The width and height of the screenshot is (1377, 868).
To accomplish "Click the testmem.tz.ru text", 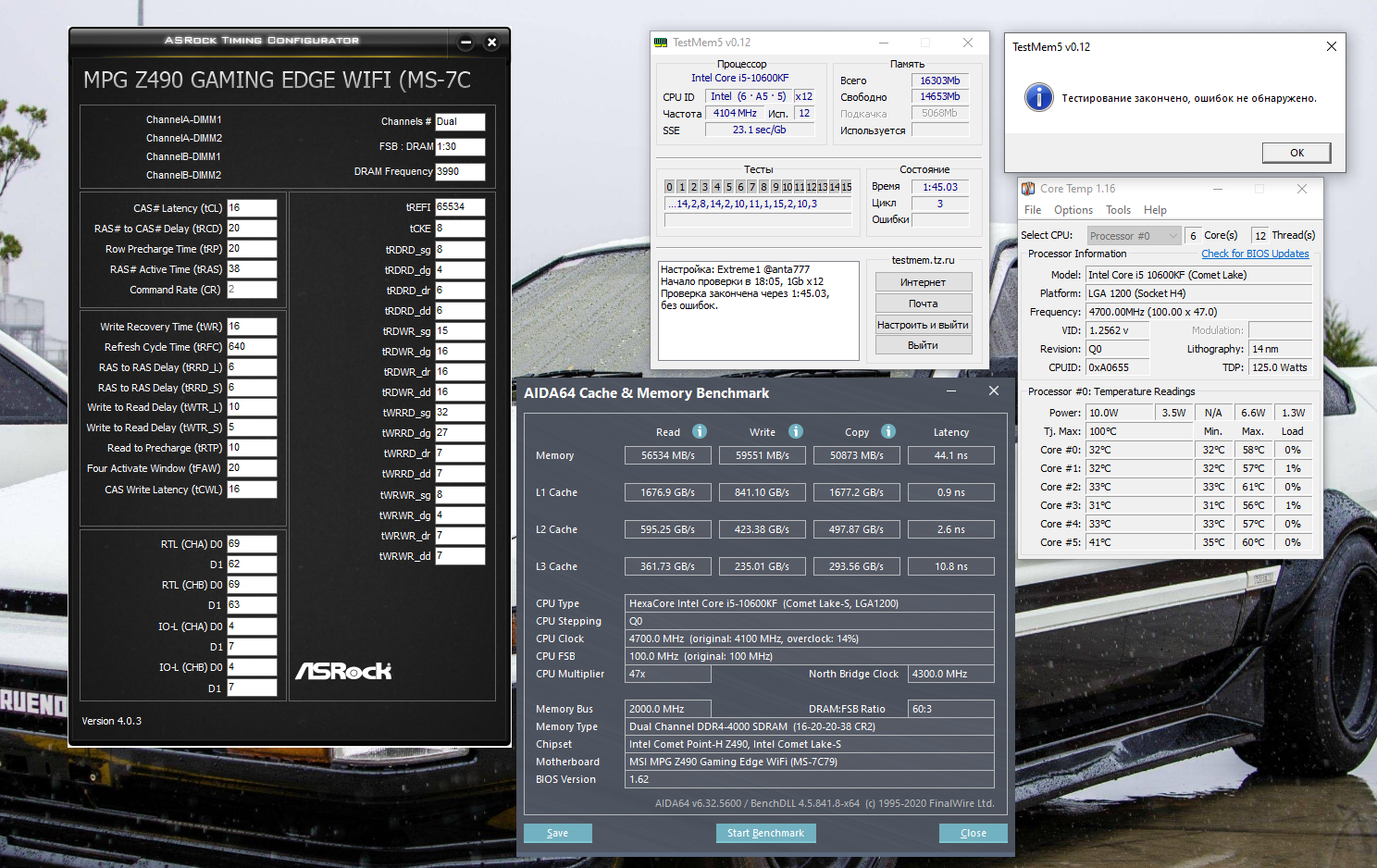I will (x=923, y=260).
